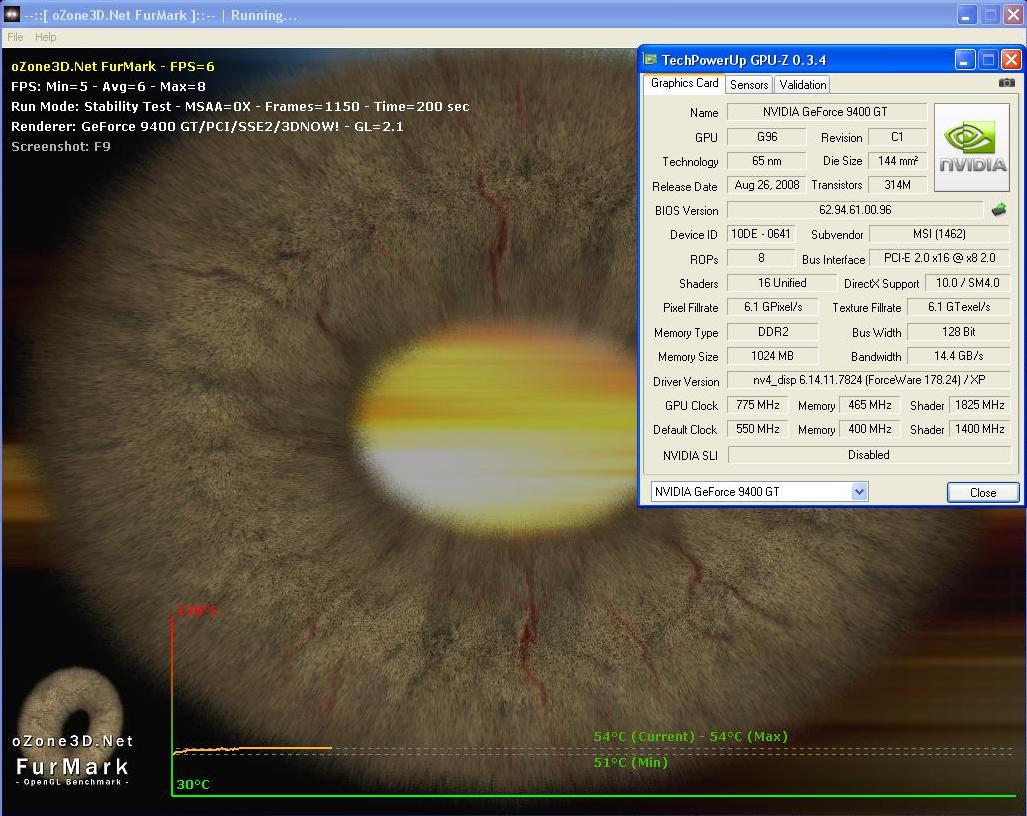Image resolution: width=1027 pixels, height=816 pixels.
Task: Close the GPU-Z window with X
Action: [1011, 61]
